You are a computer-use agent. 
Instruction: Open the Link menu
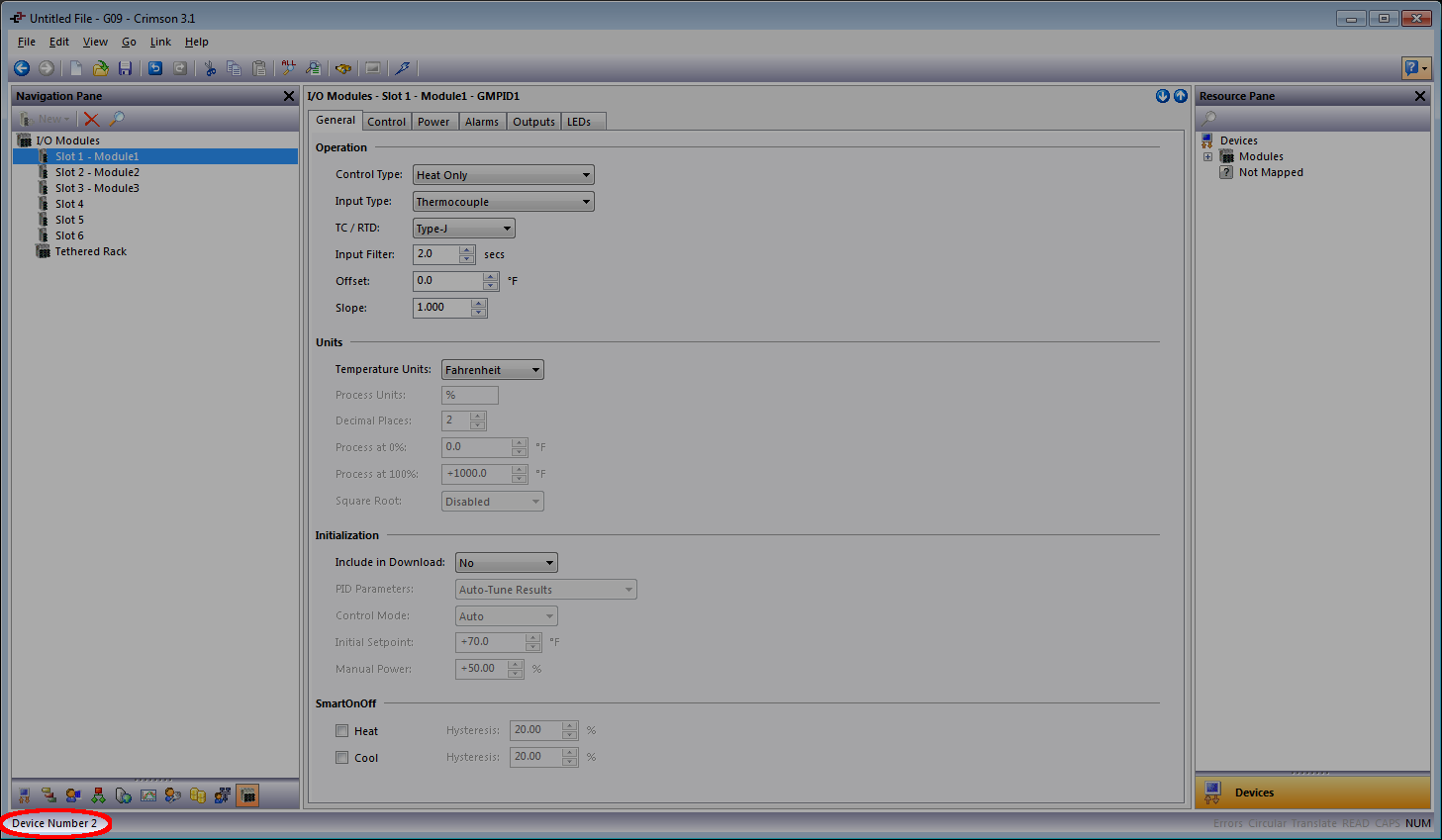[160, 42]
